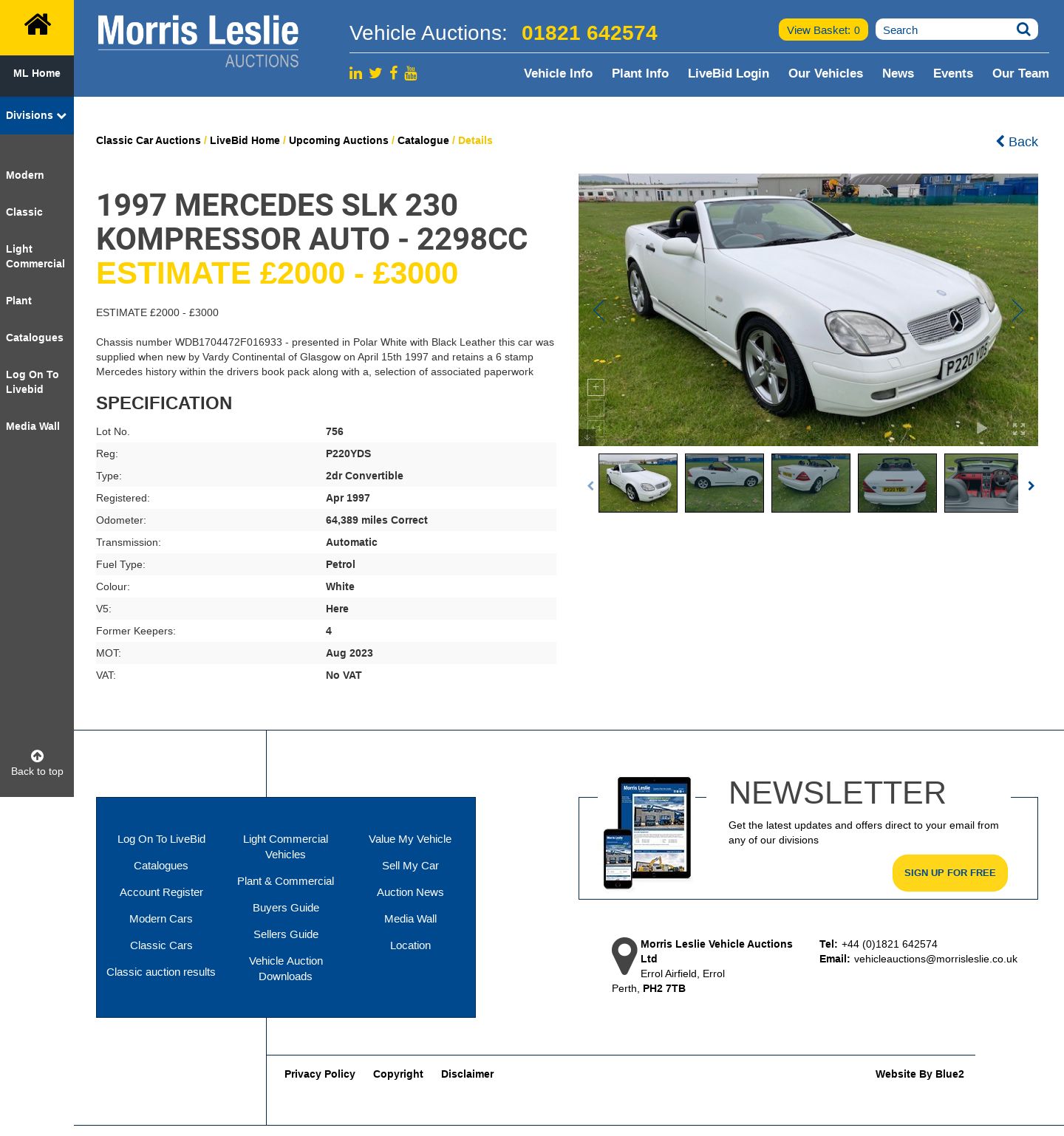Open Log On To Livebid sidebar item
Viewport: 1064px width, 1136px height.
[33, 382]
